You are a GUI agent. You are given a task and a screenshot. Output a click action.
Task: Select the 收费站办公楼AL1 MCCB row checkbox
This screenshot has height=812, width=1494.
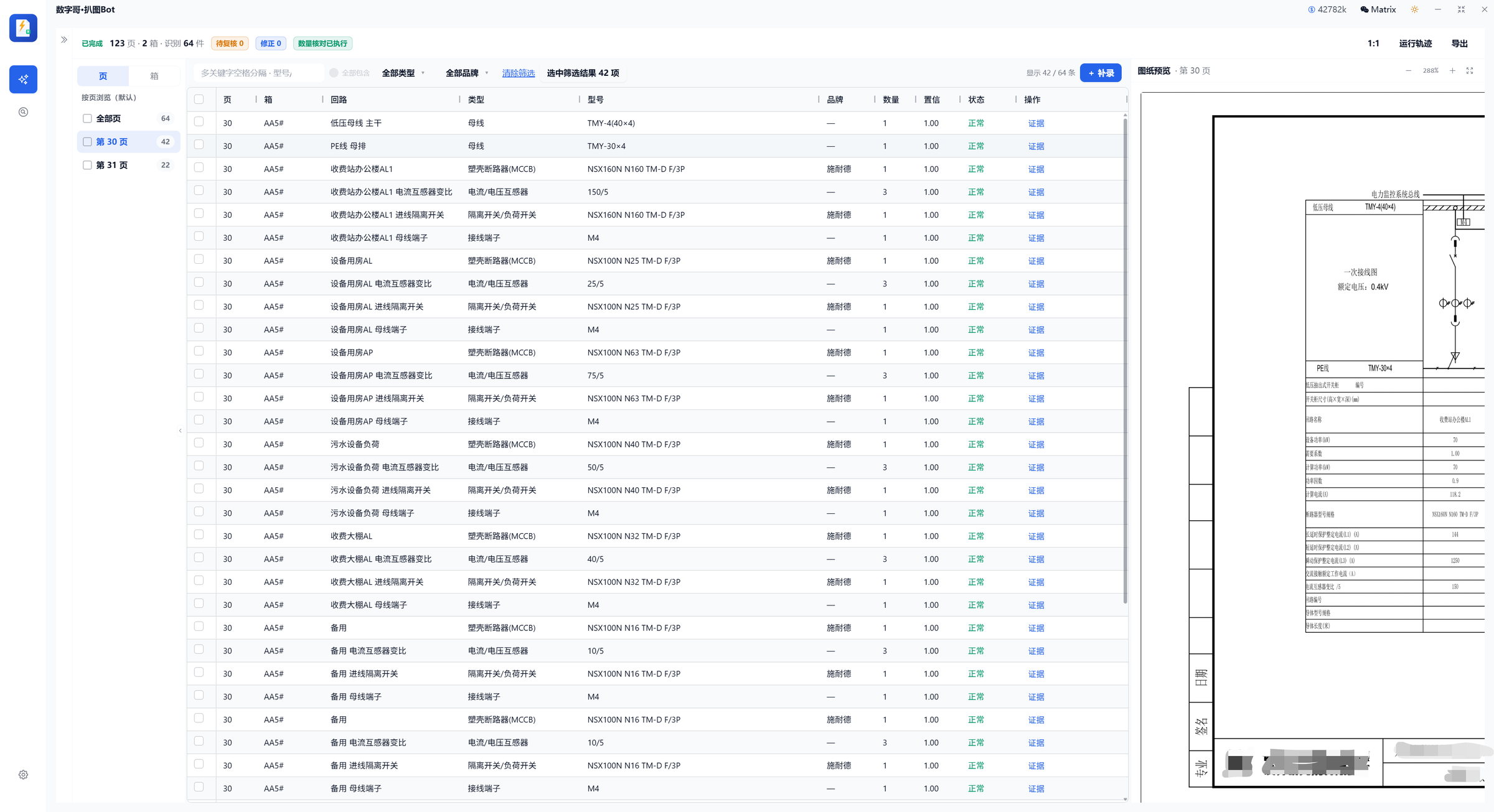click(199, 167)
